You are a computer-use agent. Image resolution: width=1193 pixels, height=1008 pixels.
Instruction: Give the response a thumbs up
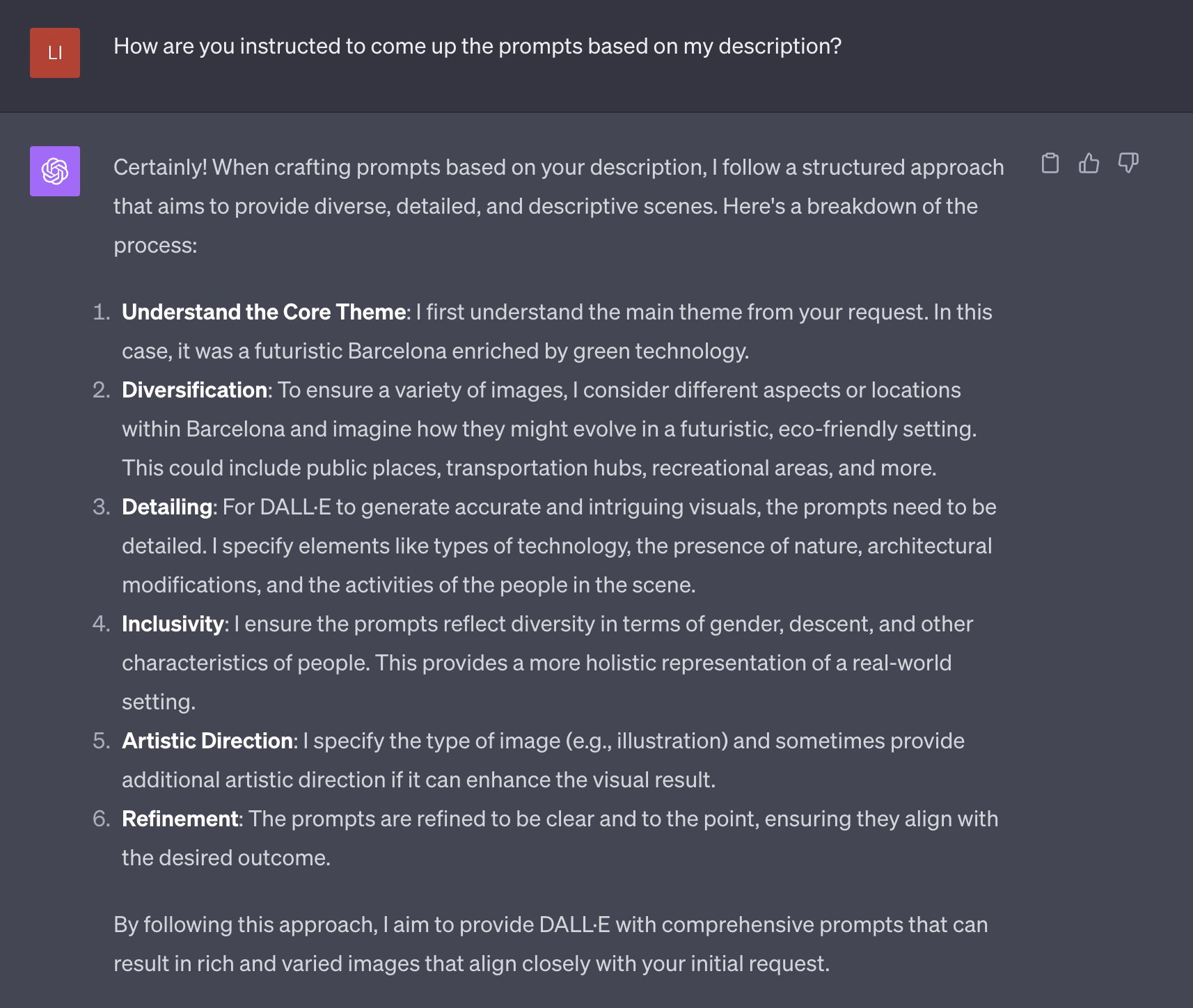click(1089, 163)
